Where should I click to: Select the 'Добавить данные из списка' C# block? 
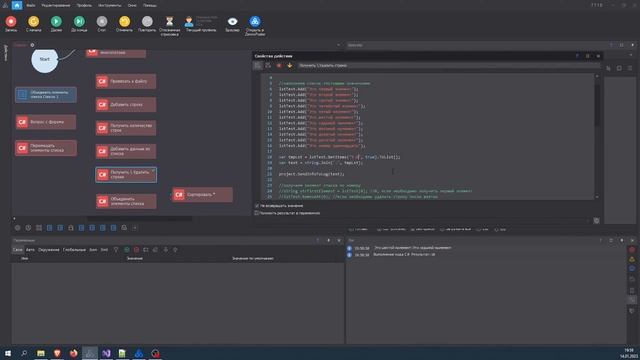tap(126, 151)
